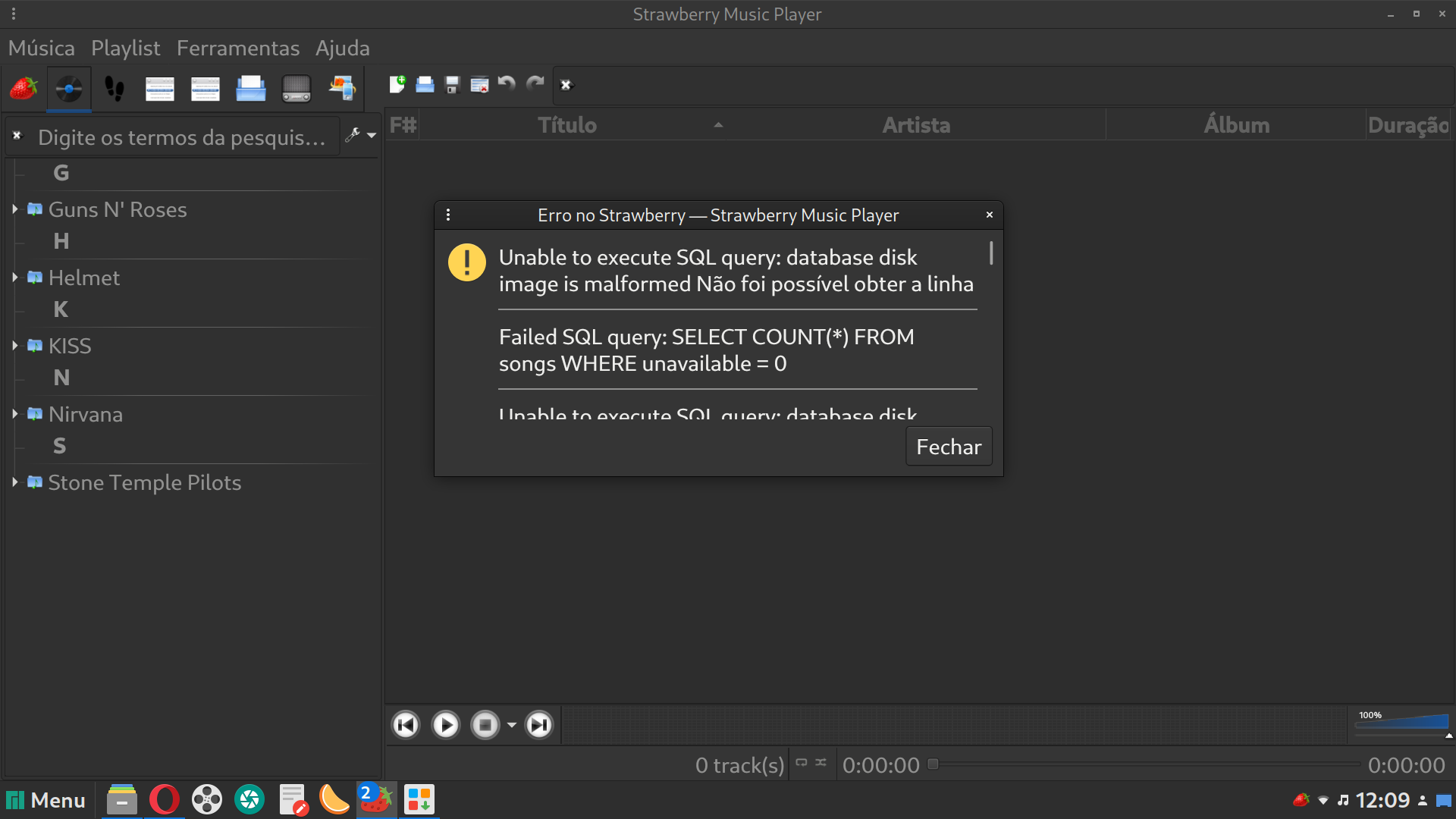This screenshot has width=1456, height=819.
Task: Select the Collection vinyl disc sidebar tab
Action: click(x=69, y=89)
